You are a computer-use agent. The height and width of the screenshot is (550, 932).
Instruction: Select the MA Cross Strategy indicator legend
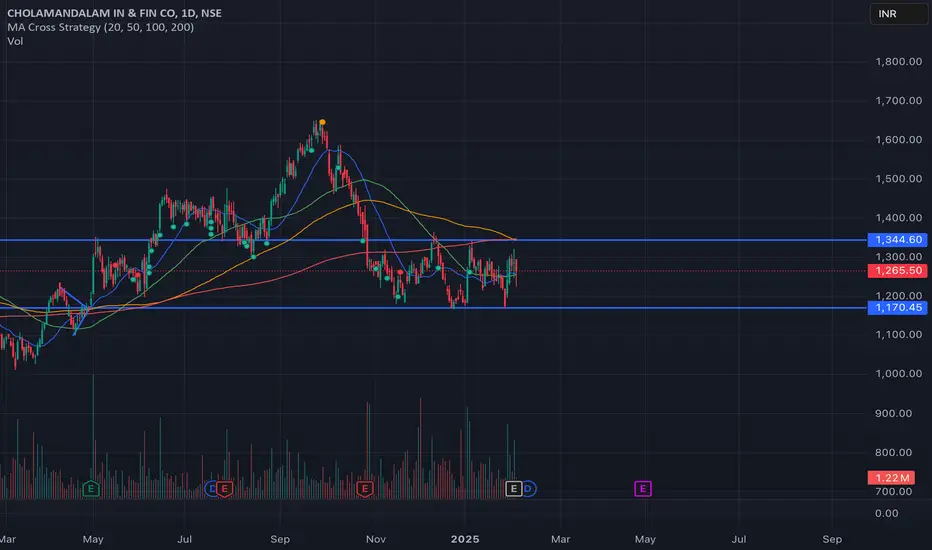tap(100, 27)
